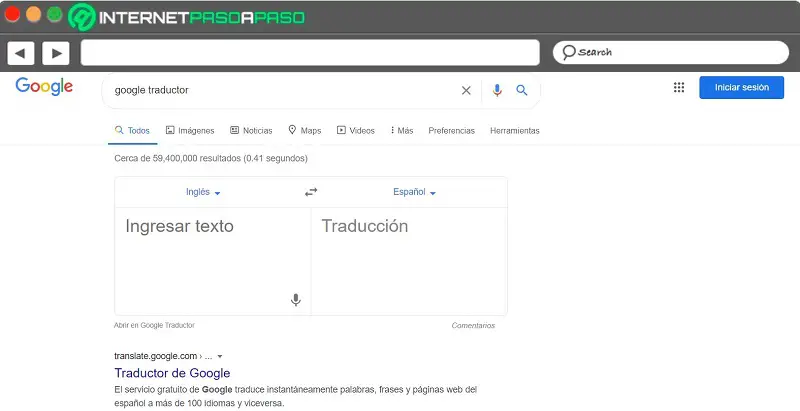Click the Ingresar texto input area
This screenshot has height=411, width=800.
pyautogui.click(x=212, y=261)
